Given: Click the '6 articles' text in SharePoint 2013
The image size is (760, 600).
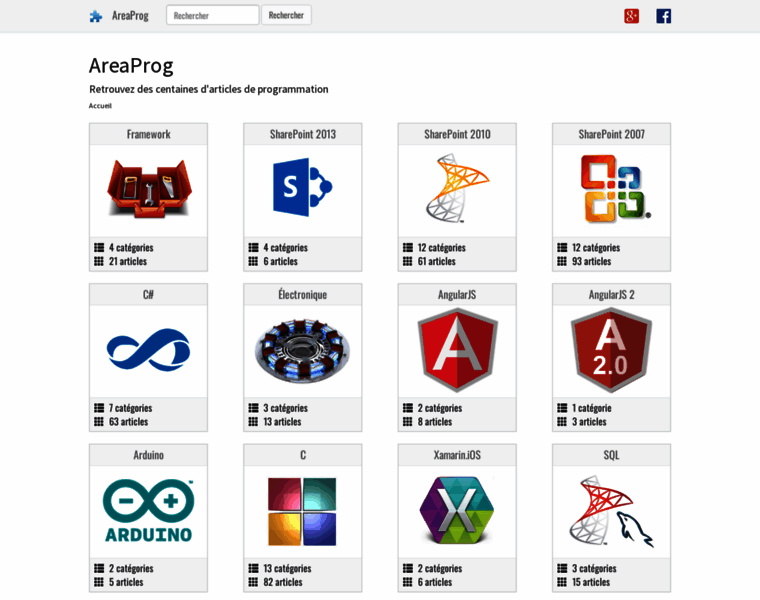Looking at the screenshot, I should (x=280, y=261).
